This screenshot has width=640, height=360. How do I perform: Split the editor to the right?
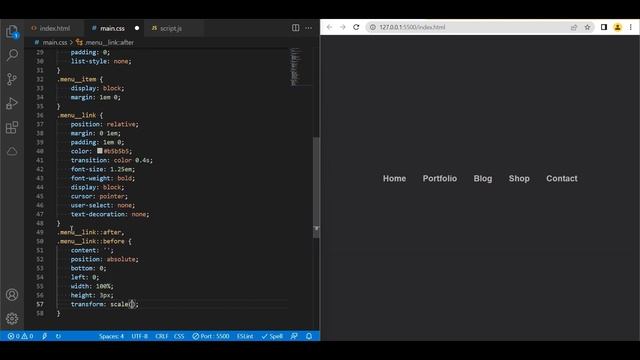[x=296, y=28]
